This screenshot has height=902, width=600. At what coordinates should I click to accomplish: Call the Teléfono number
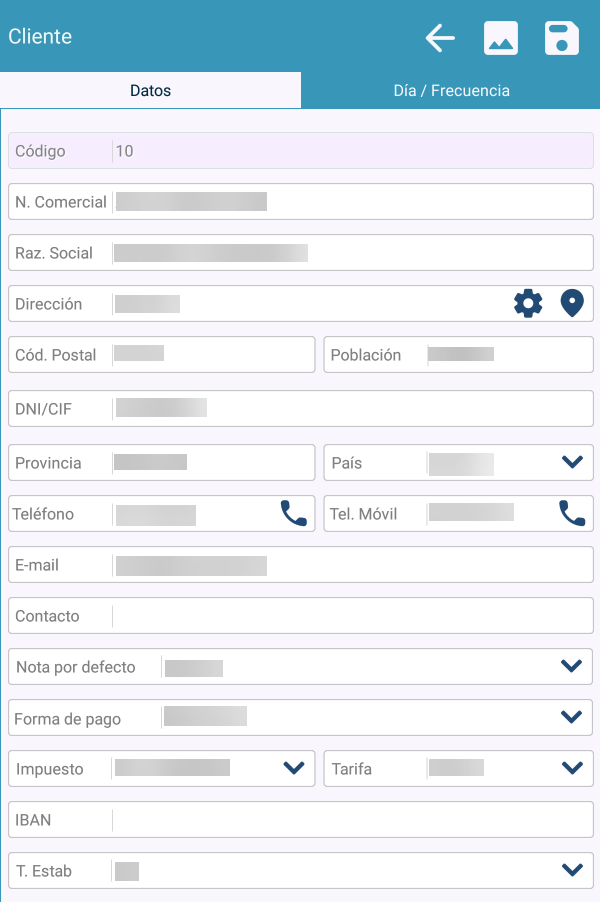(x=294, y=514)
